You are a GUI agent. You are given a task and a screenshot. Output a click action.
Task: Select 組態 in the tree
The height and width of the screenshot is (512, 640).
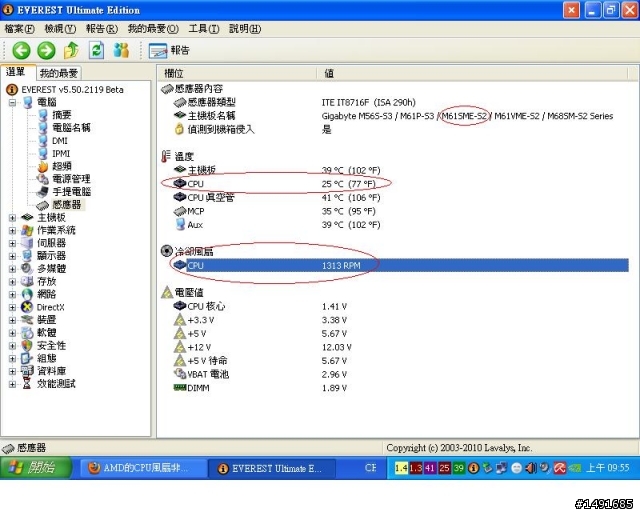point(47,358)
